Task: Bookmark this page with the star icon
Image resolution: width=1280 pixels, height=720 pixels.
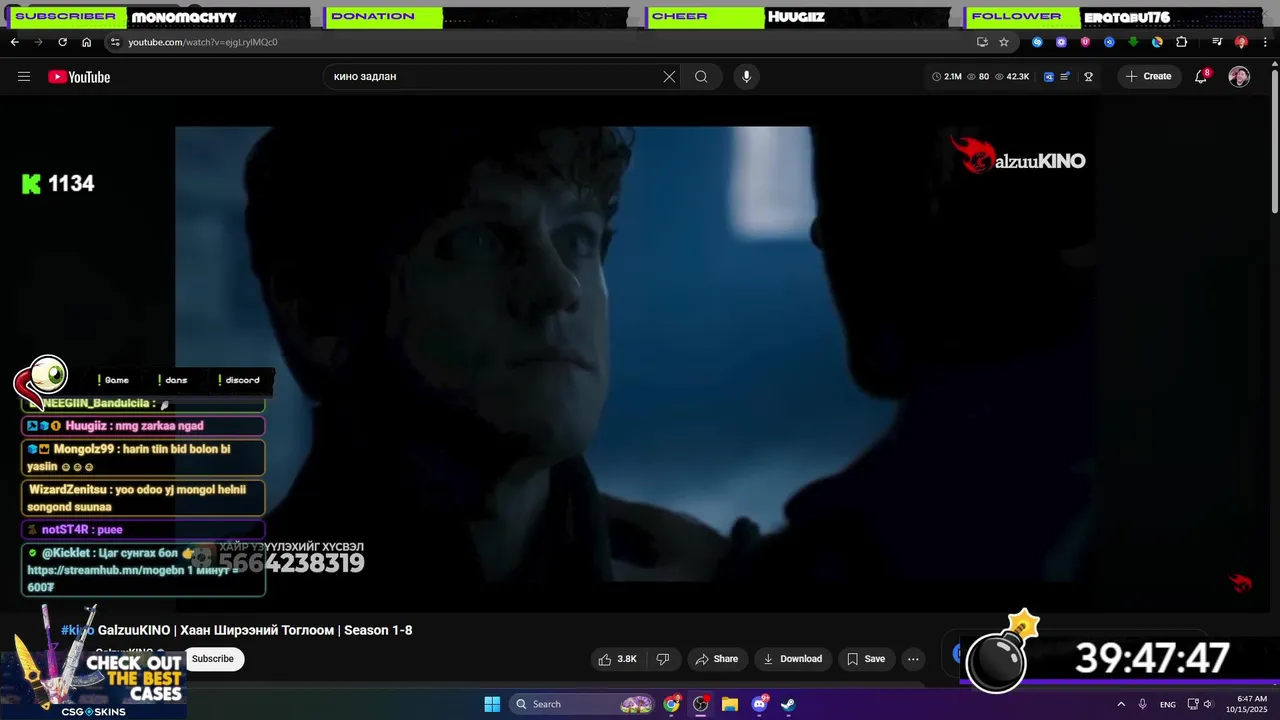Action: click(1004, 42)
